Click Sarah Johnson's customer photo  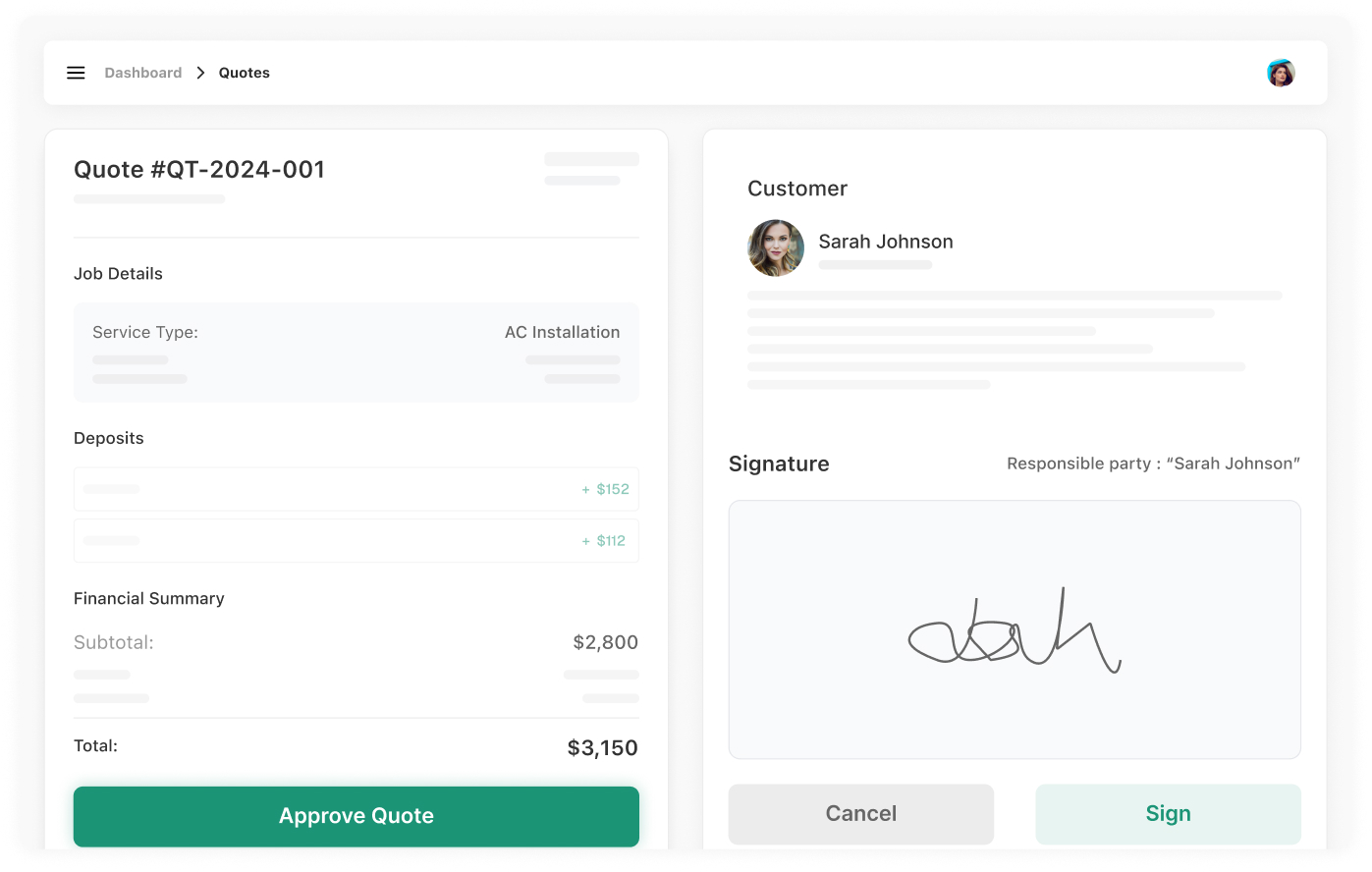click(x=775, y=247)
